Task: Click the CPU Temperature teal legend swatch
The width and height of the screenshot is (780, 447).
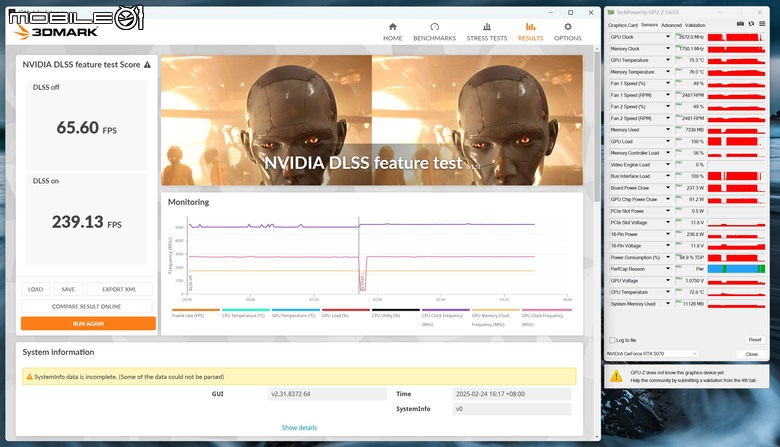Action: point(246,310)
